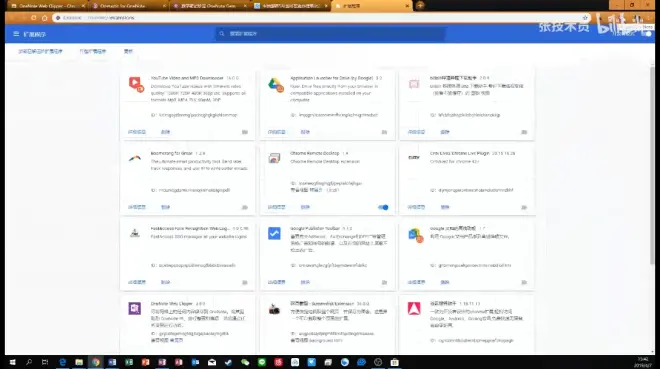The image size is (660, 369).
Task: Open Task View from the taskbar
Action: click(x=45, y=362)
